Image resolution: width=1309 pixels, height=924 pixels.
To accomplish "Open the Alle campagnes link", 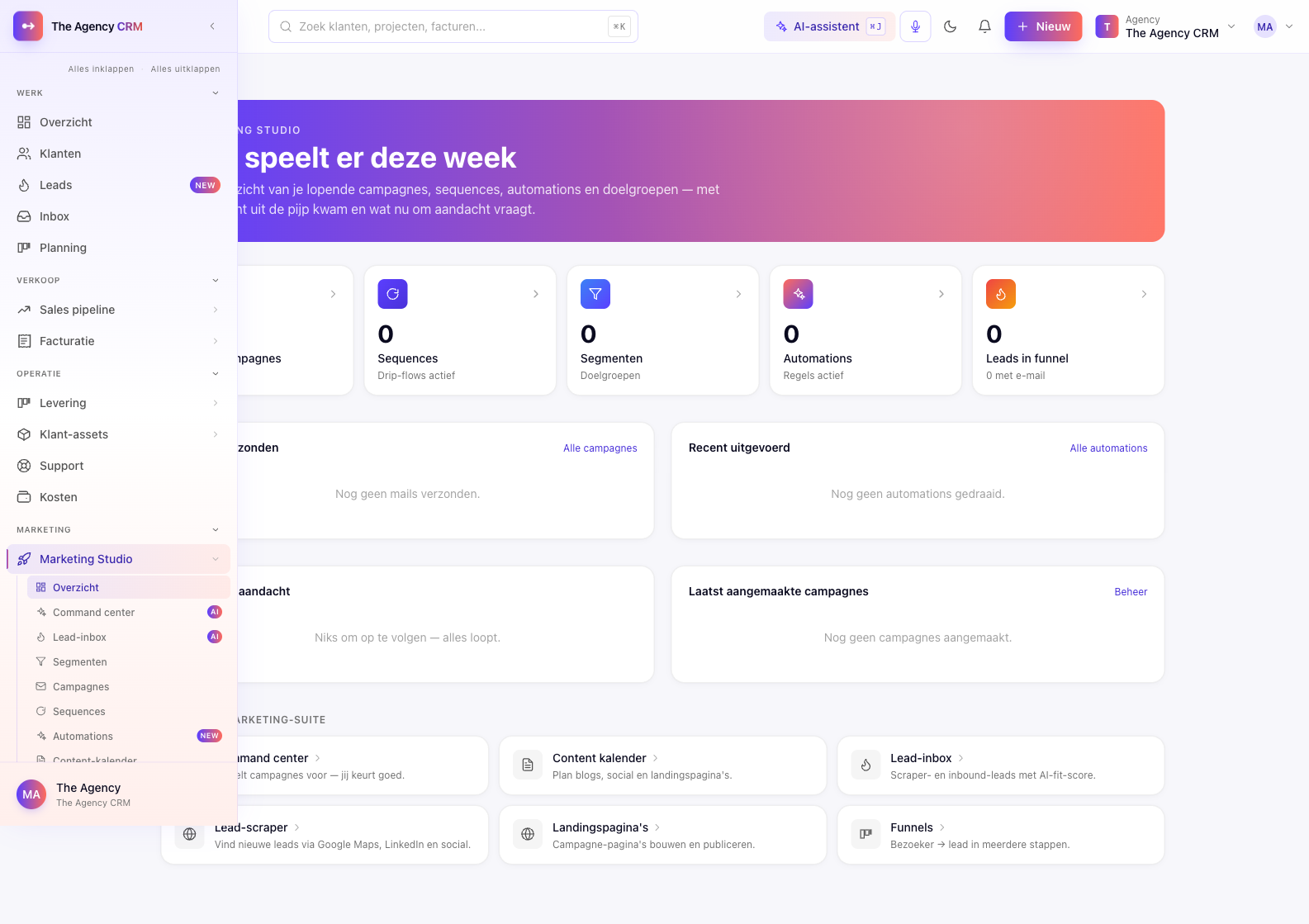I will (x=600, y=448).
